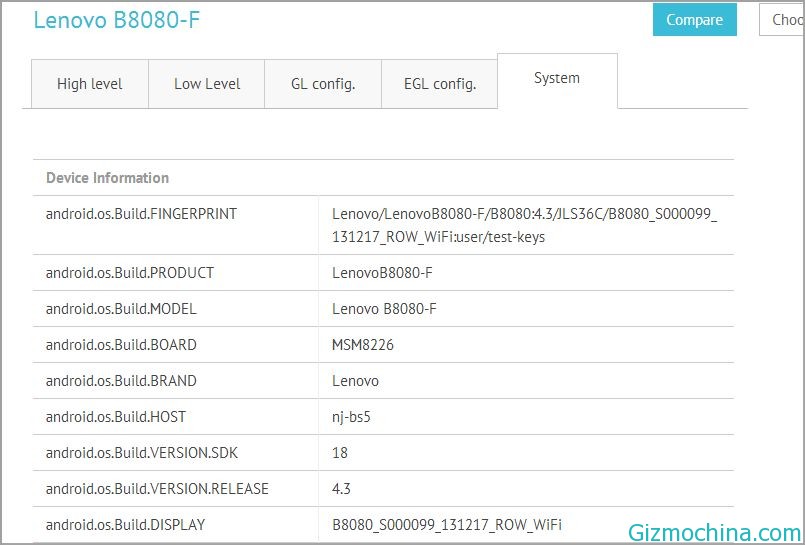Select the android.os.Build.BRAND label
The height and width of the screenshot is (545, 805).
coord(121,381)
